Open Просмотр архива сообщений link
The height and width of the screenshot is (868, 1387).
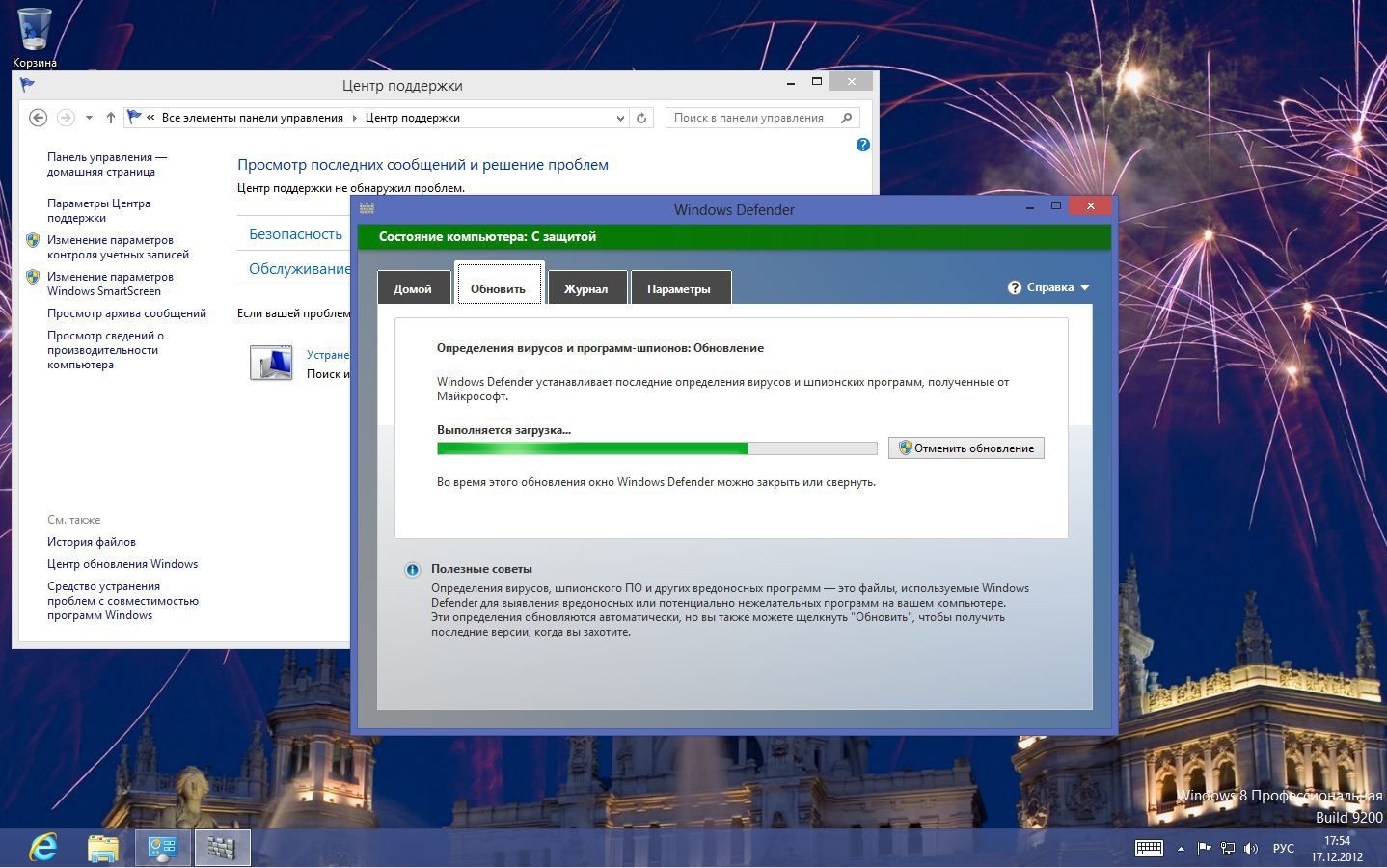click(x=126, y=313)
